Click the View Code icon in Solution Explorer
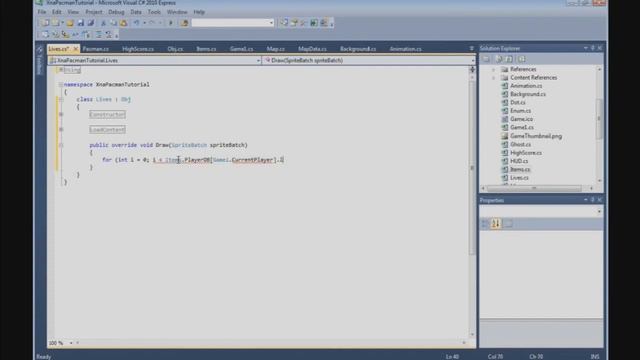The image size is (640, 360). (x=521, y=59)
